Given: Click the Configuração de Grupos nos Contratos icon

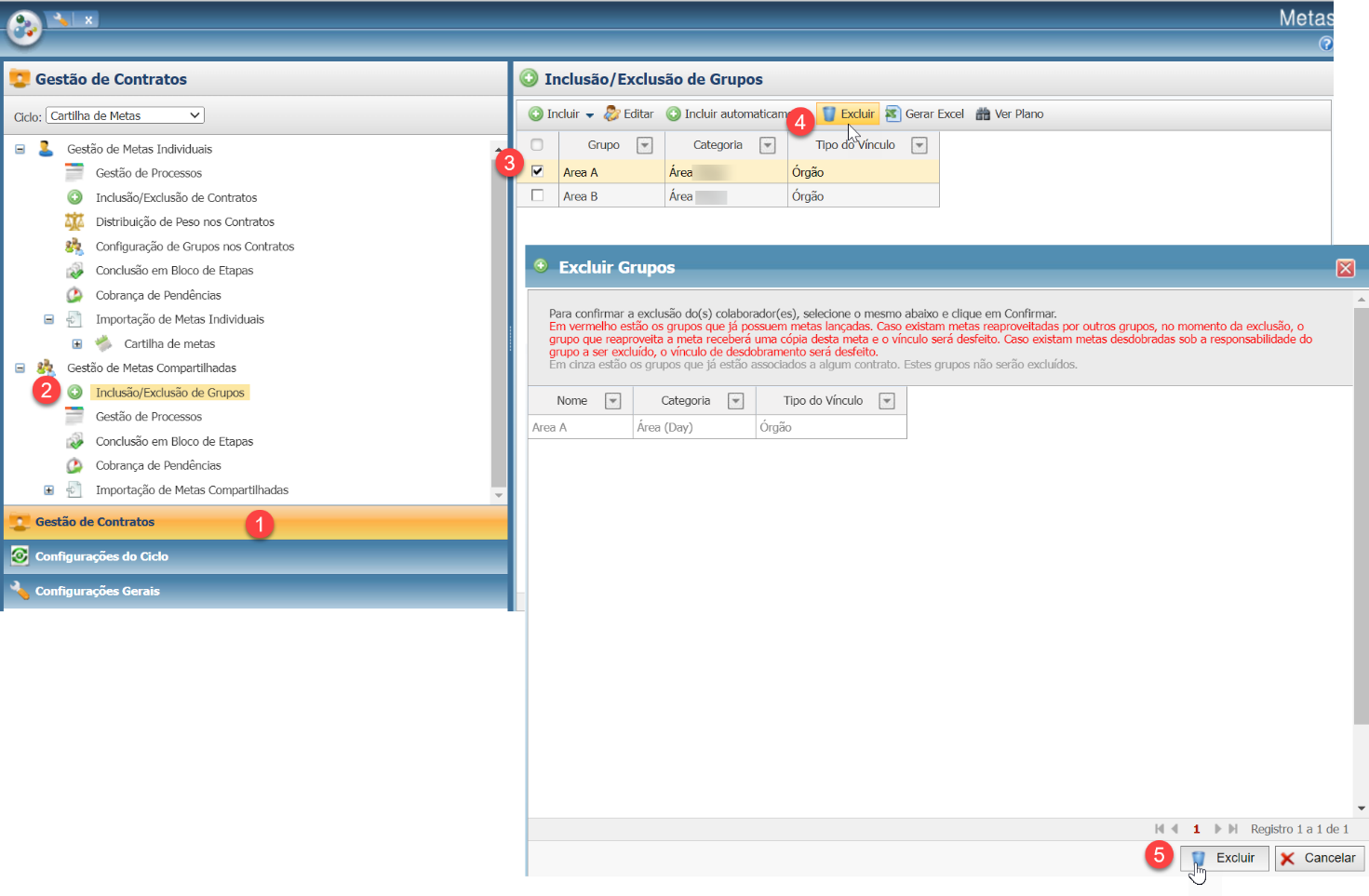Looking at the screenshot, I should [x=74, y=246].
